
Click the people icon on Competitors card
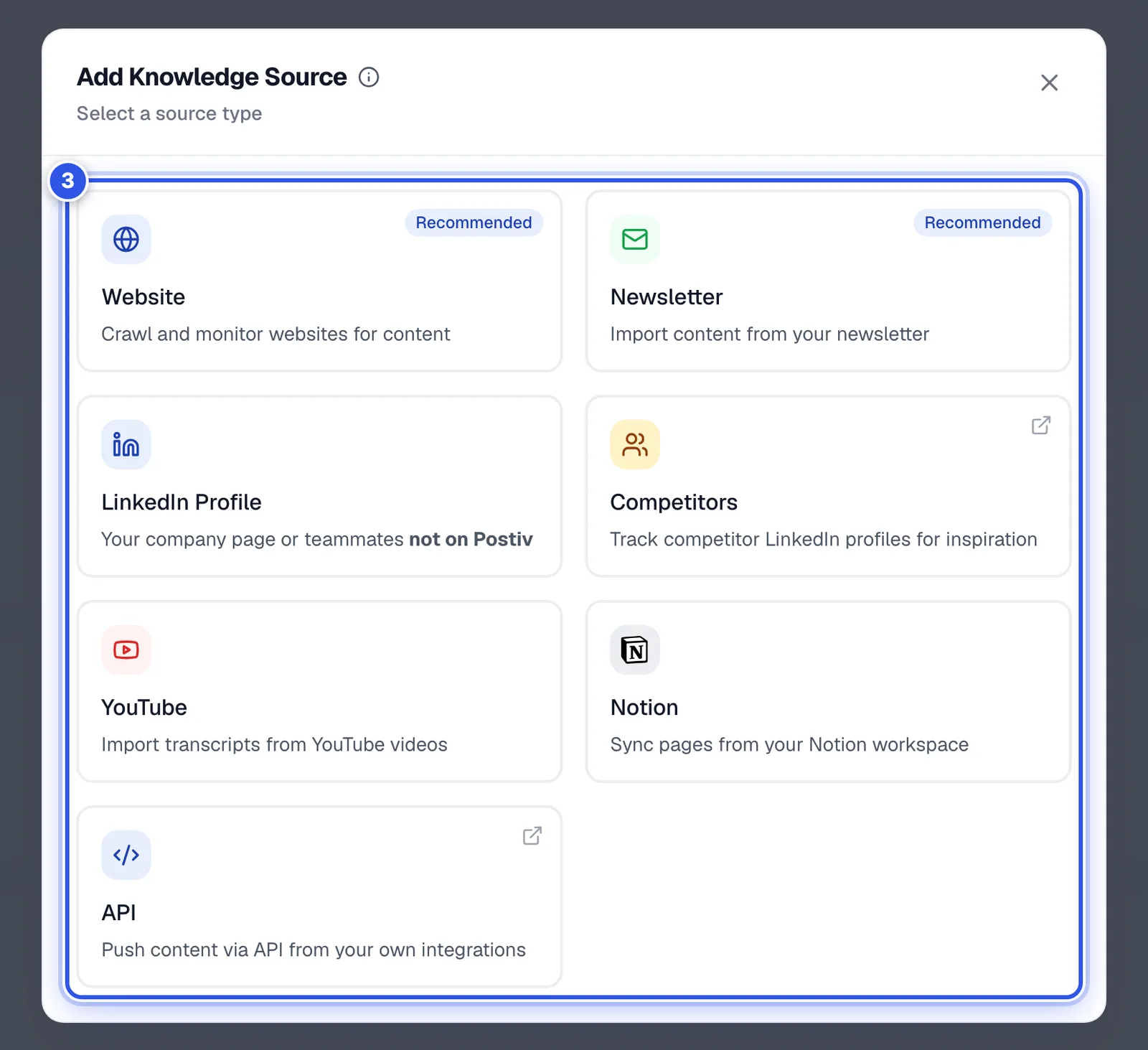click(x=635, y=445)
